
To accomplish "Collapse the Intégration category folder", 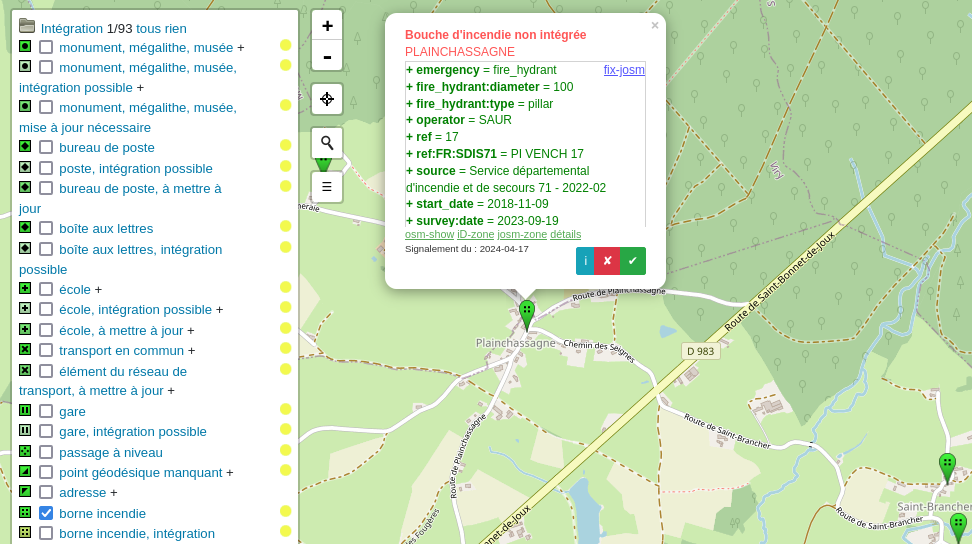I will click(x=27, y=26).
